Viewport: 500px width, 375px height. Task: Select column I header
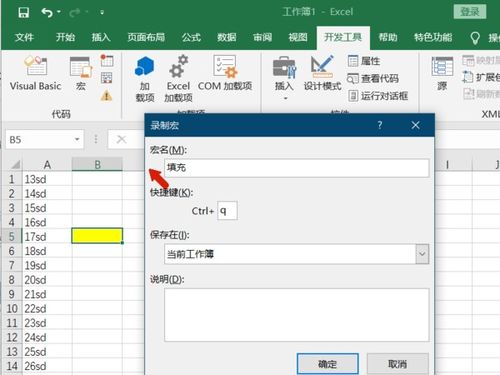447,164
